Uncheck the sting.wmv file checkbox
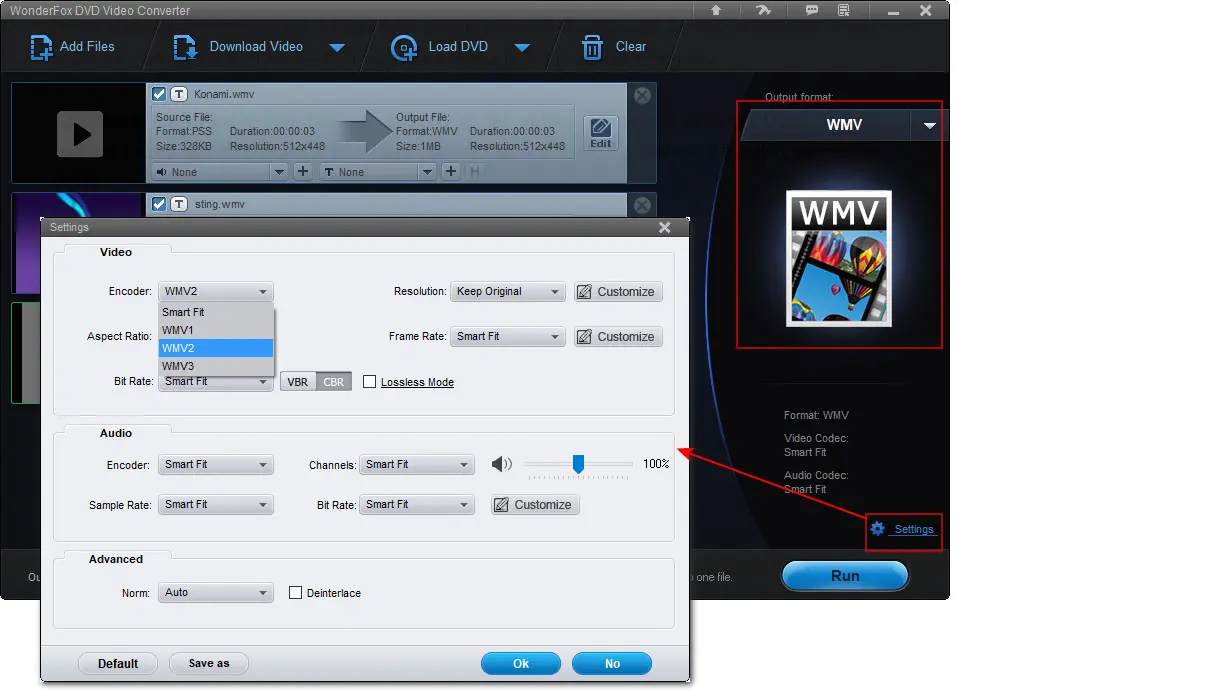This screenshot has width=1226, height=690. pyautogui.click(x=159, y=204)
